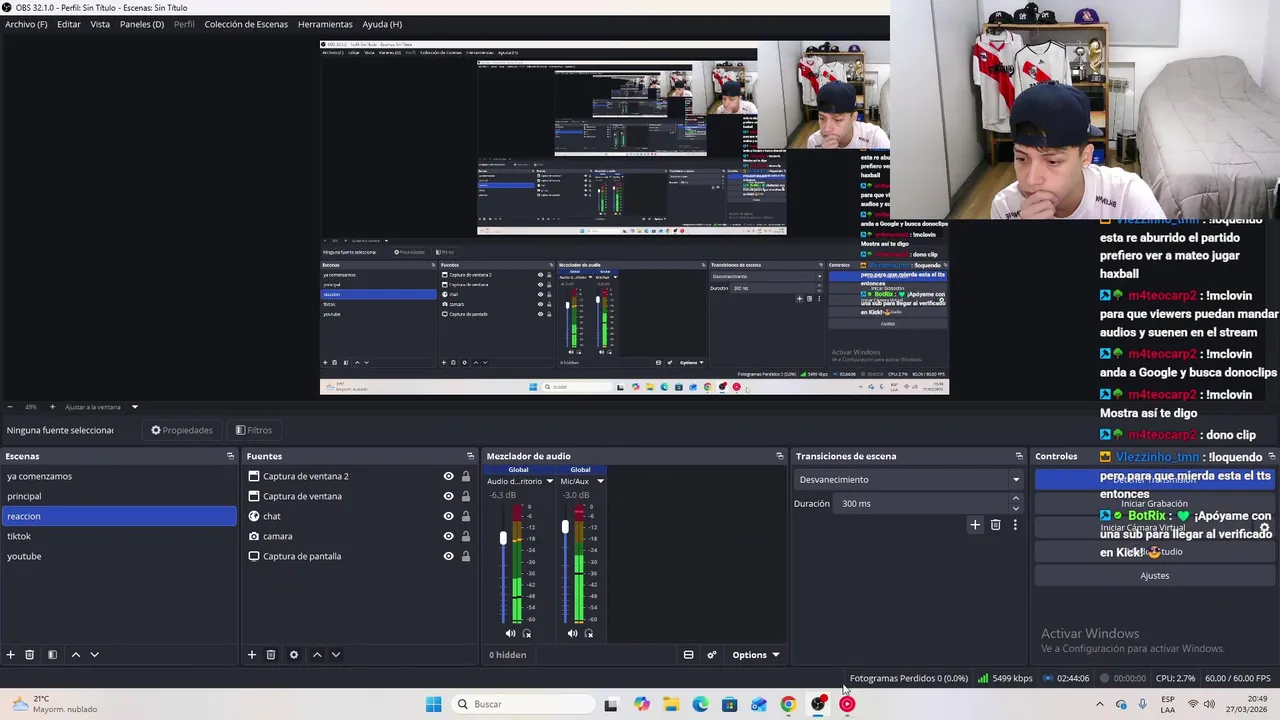Move scene down arrow in Escenas toolbar

[x=95, y=655]
